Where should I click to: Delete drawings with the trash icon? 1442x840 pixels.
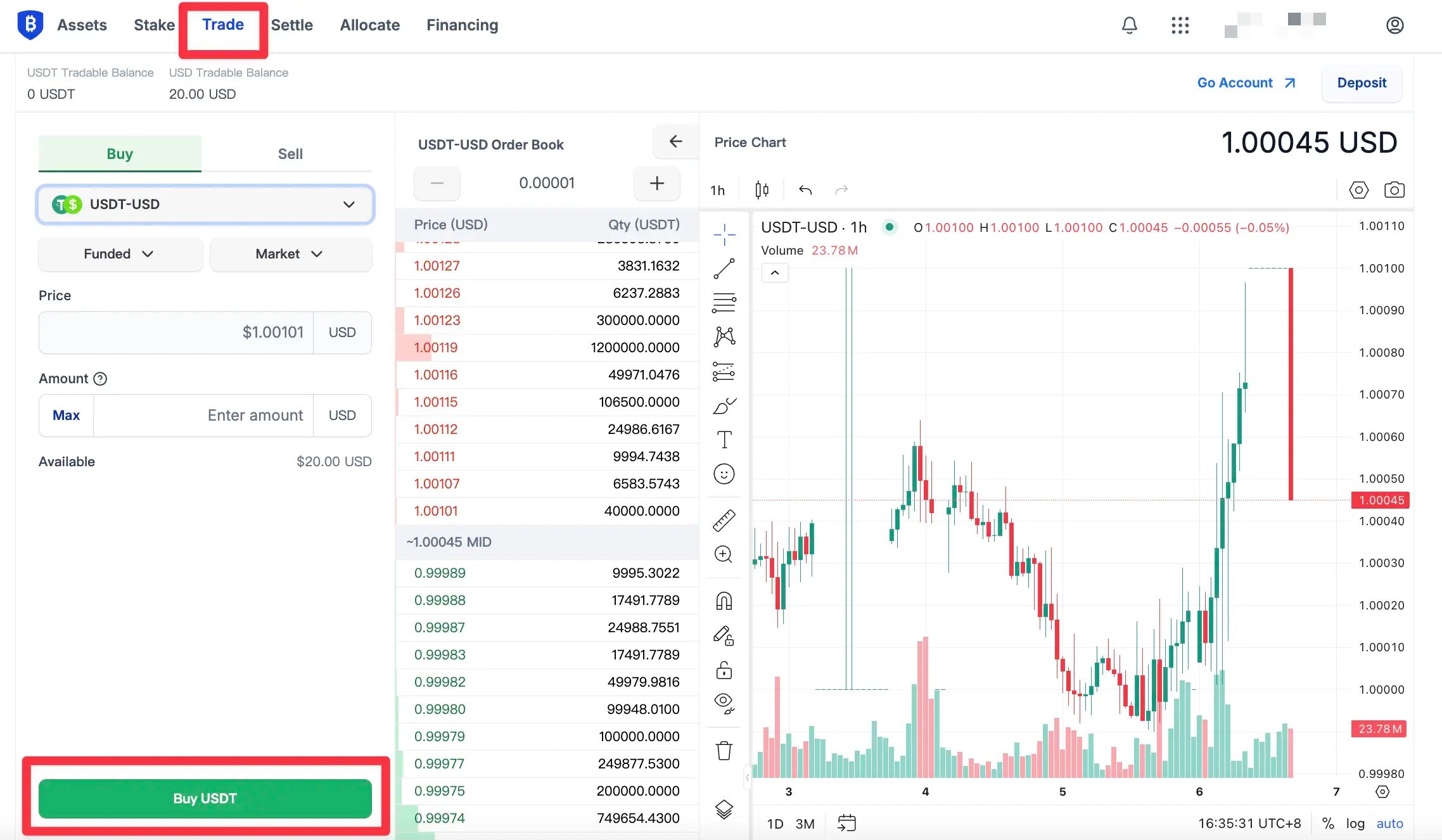pos(724,751)
